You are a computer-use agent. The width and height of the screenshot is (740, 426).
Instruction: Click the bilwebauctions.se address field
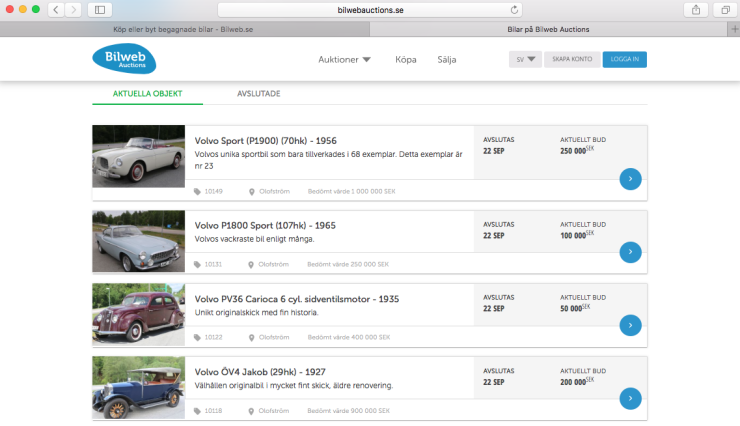(x=370, y=10)
